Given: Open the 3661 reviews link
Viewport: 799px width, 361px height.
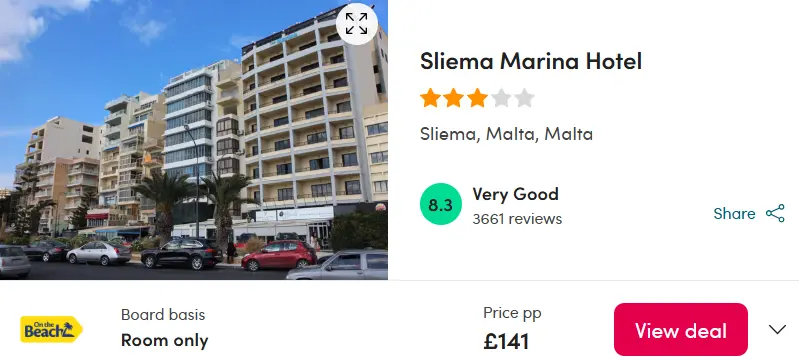Looking at the screenshot, I should pyautogui.click(x=517, y=219).
